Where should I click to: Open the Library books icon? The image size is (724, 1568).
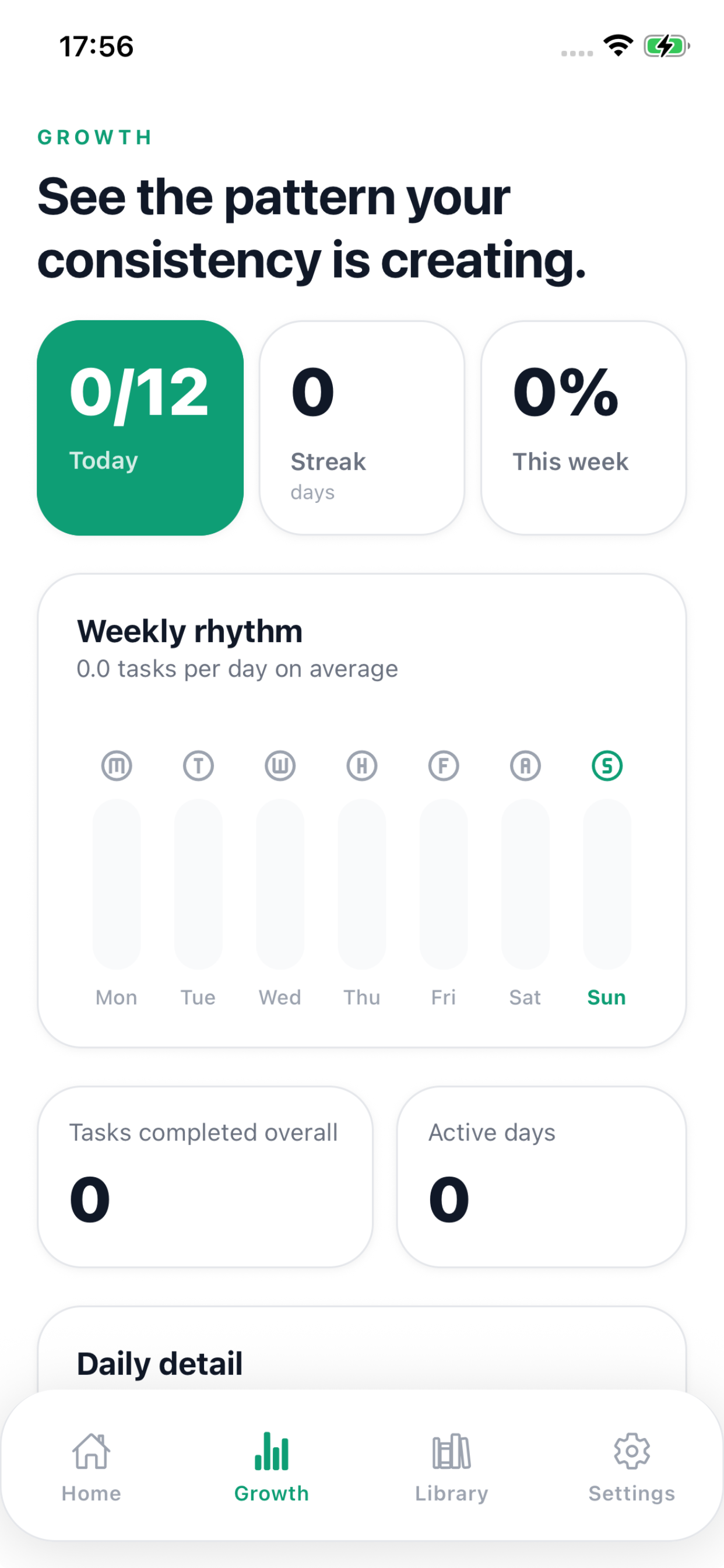(451, 1451)
